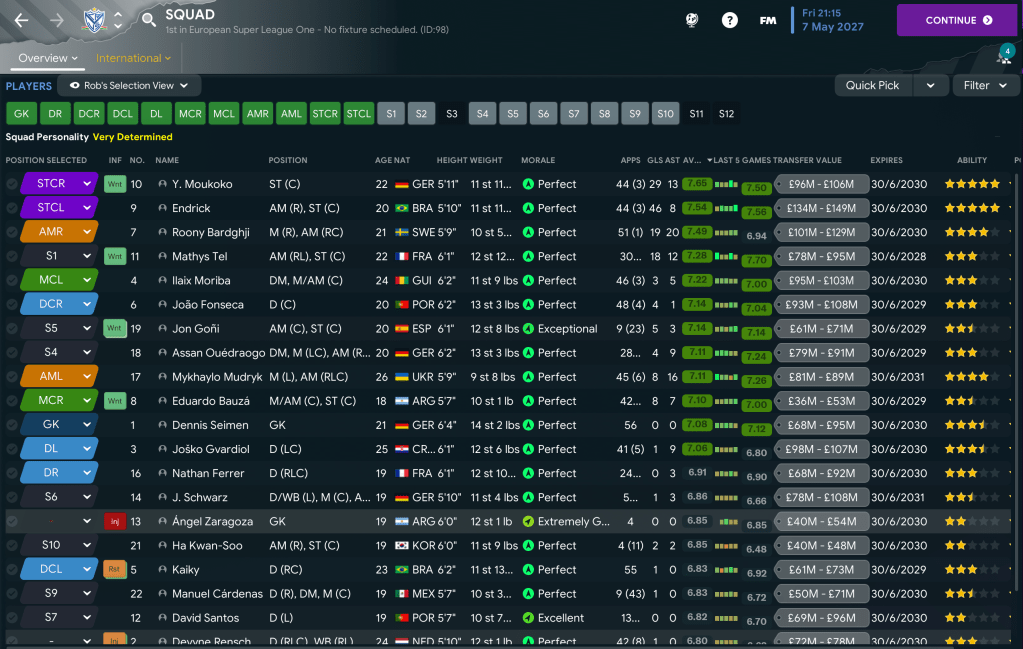Open the search magnifier icon
1023x649 pixels.
point(148,20)
